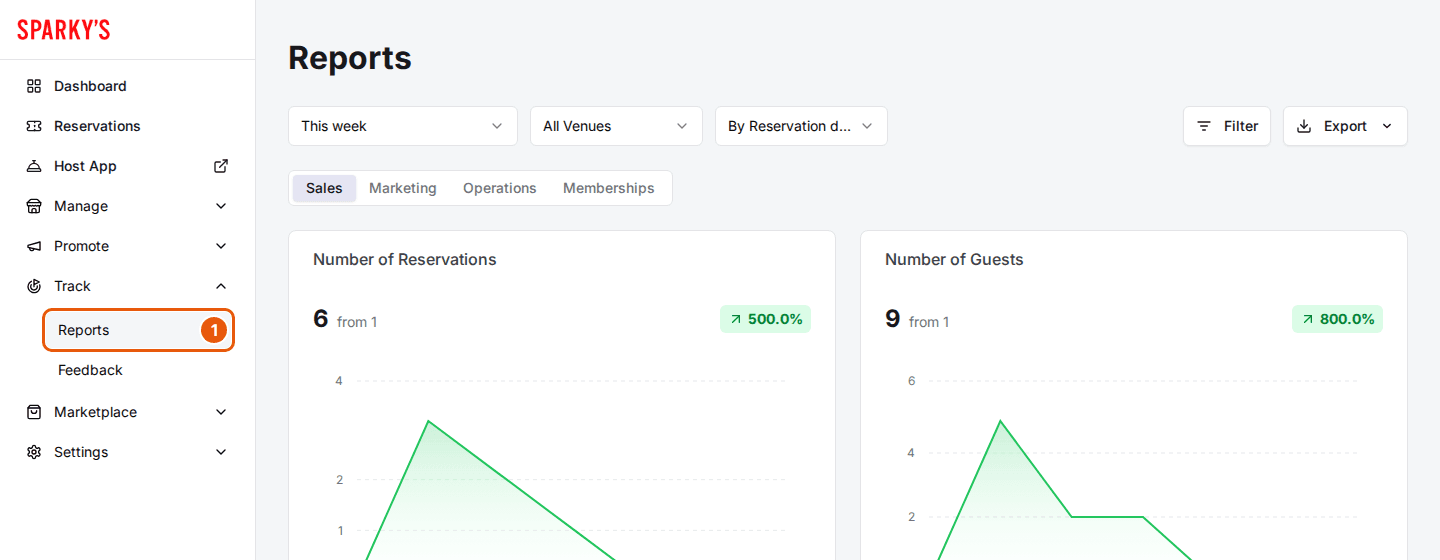1440x560 pixels.
Task: Click the Track chart icon
Action: coord(34,286)
